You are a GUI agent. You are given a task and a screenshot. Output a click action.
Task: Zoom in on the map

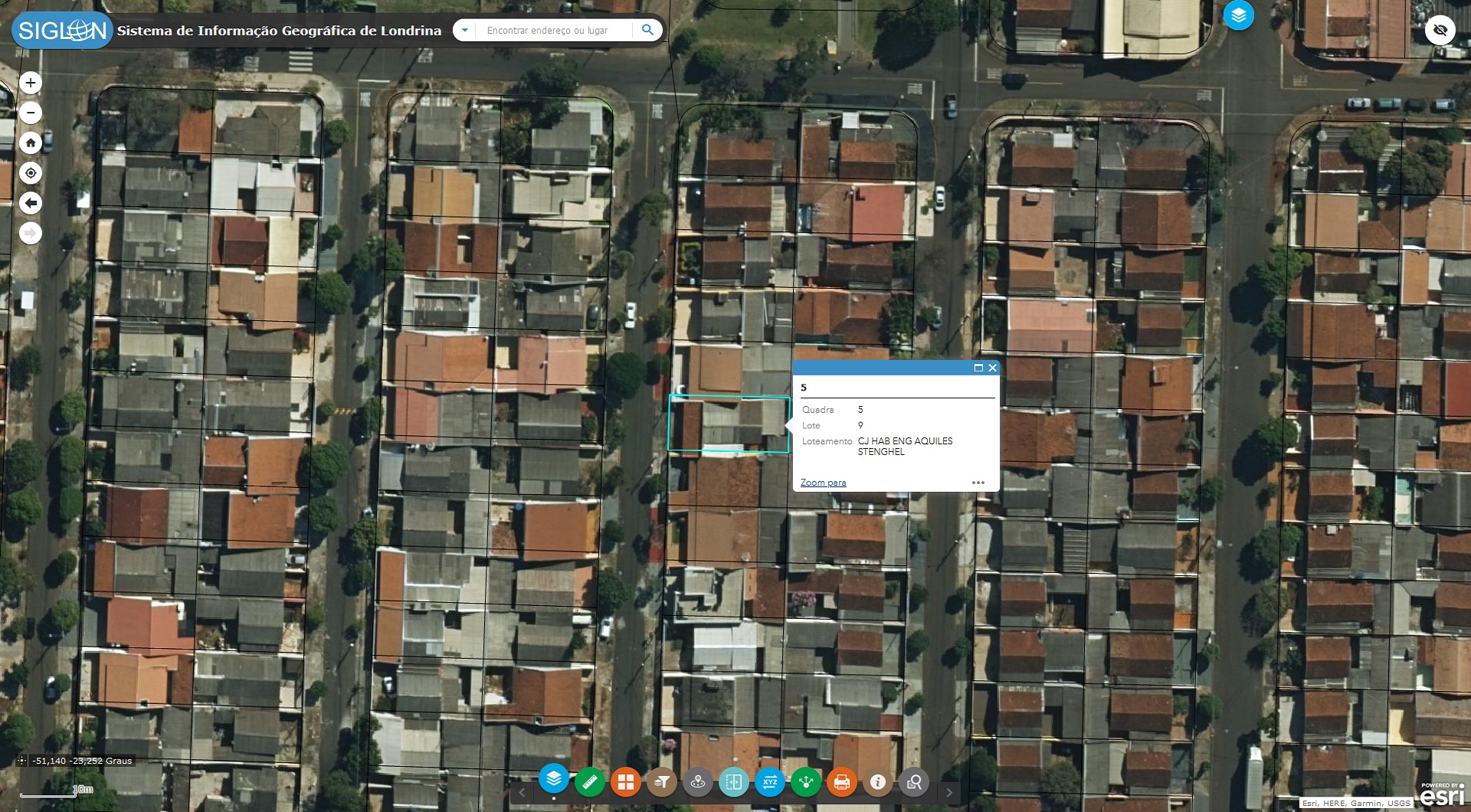[x=31, y=83]
